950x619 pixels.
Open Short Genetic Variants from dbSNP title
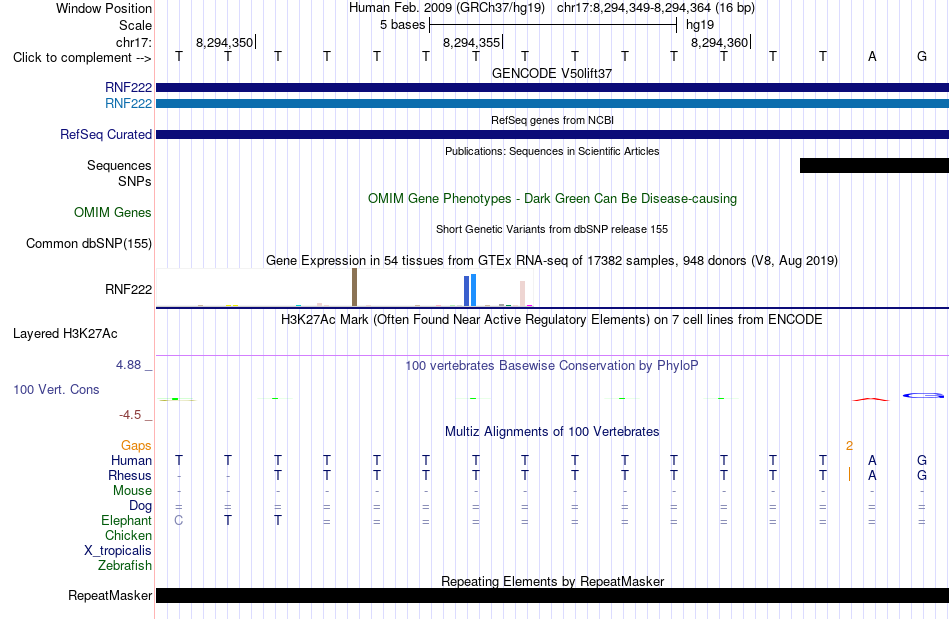(552, 229)
